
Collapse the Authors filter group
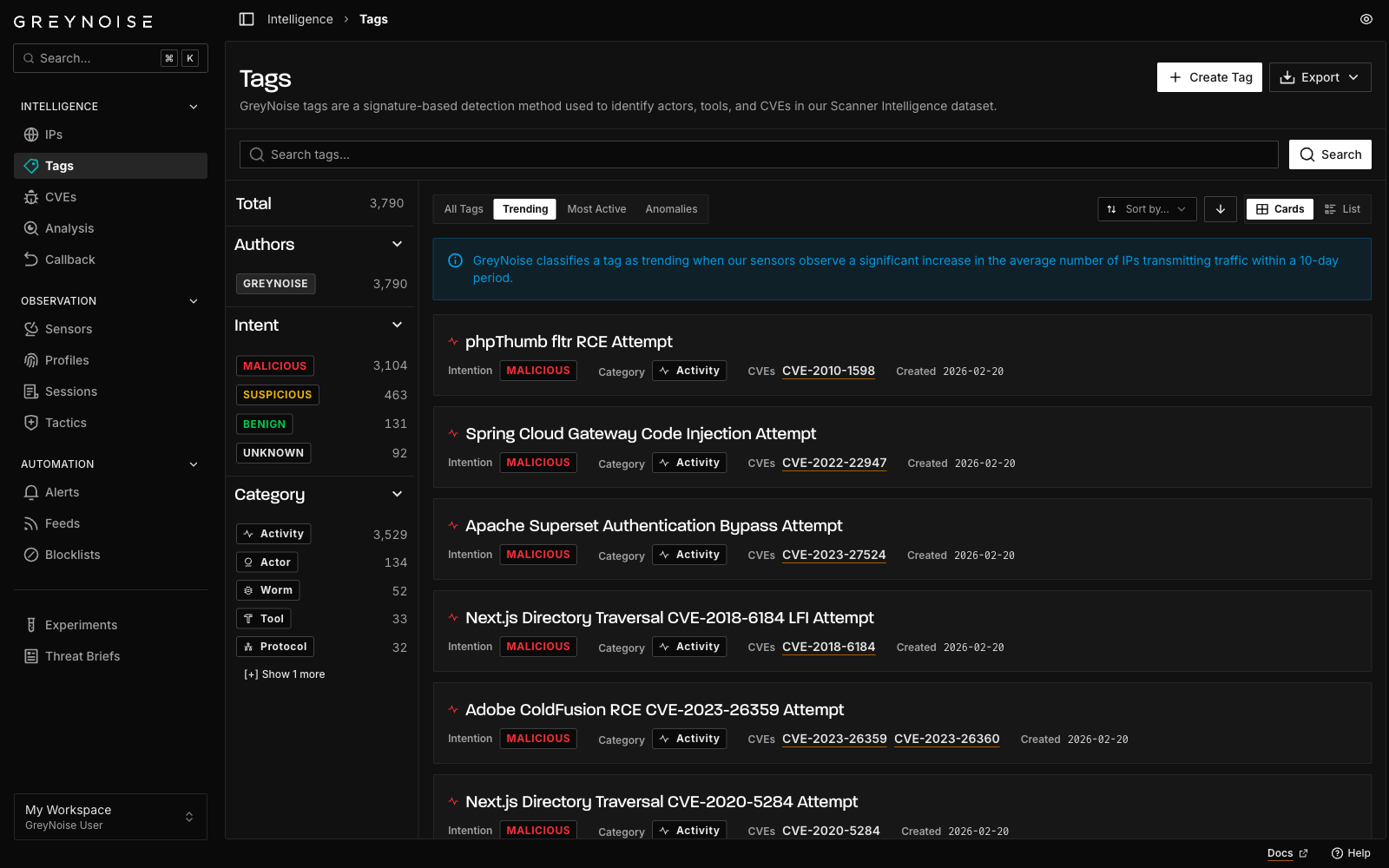398,244
